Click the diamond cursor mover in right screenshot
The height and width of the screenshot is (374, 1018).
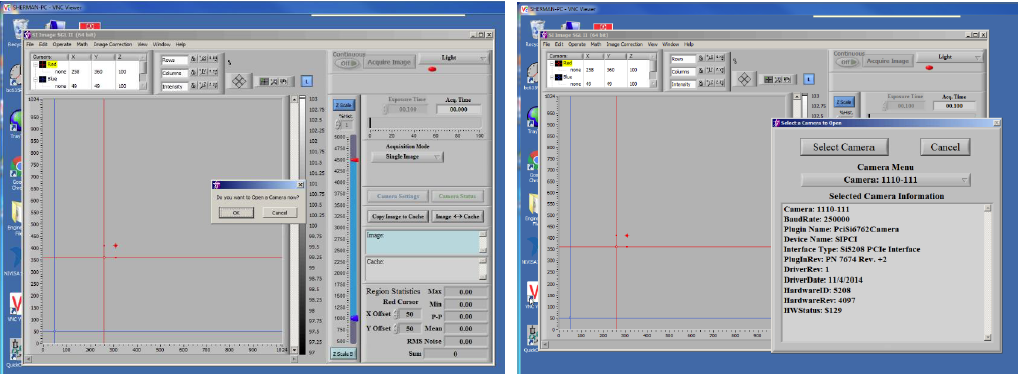pos(745,79)
